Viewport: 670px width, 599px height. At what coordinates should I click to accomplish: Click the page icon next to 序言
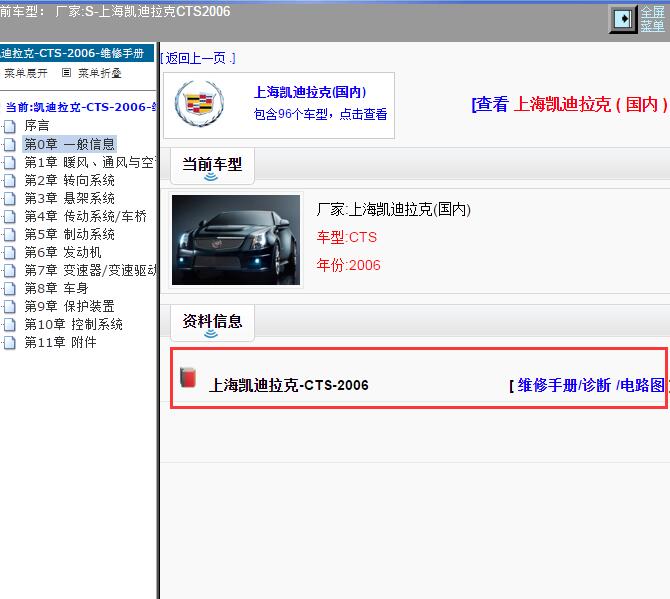(x=10, y=126)
